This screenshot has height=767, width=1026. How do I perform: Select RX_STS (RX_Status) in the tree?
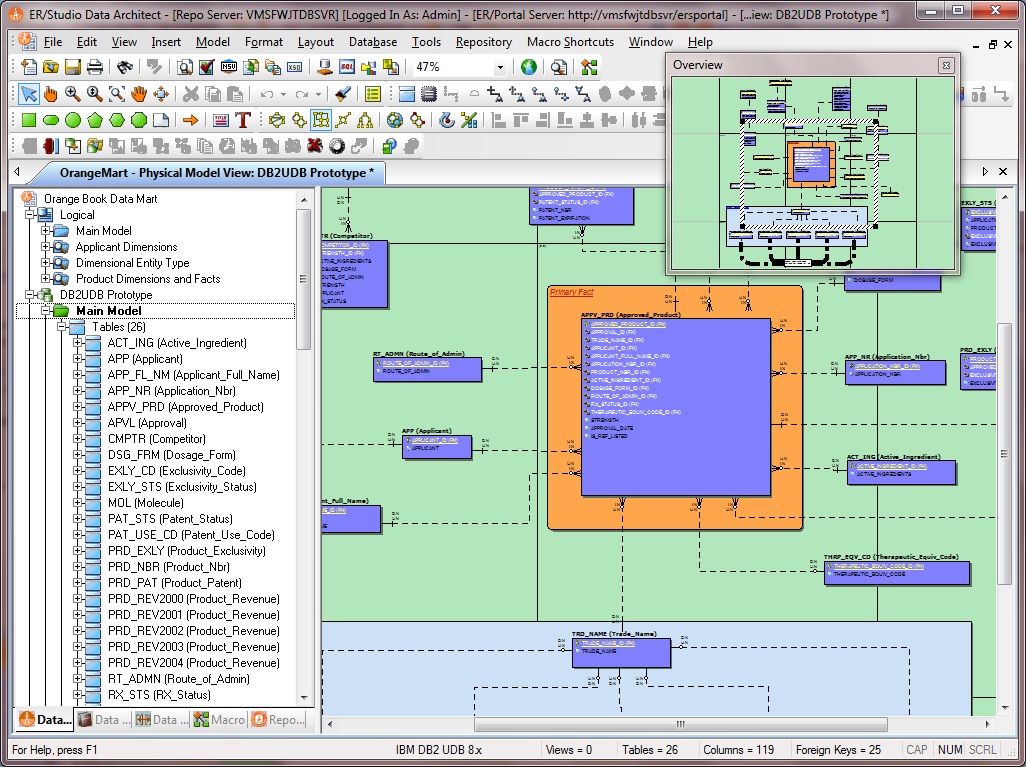tap(159, 694)
